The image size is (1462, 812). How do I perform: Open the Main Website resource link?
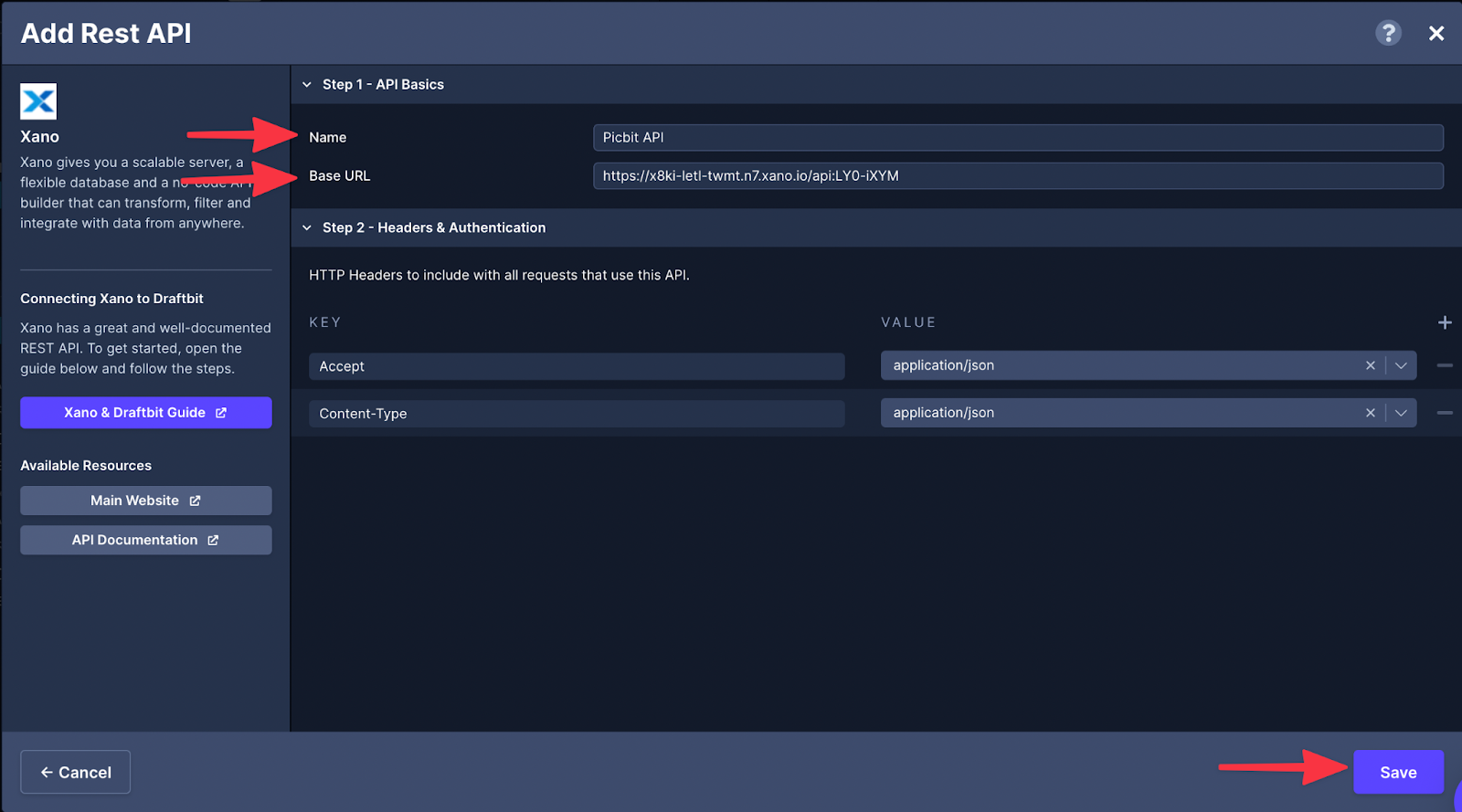pos(145,501)
